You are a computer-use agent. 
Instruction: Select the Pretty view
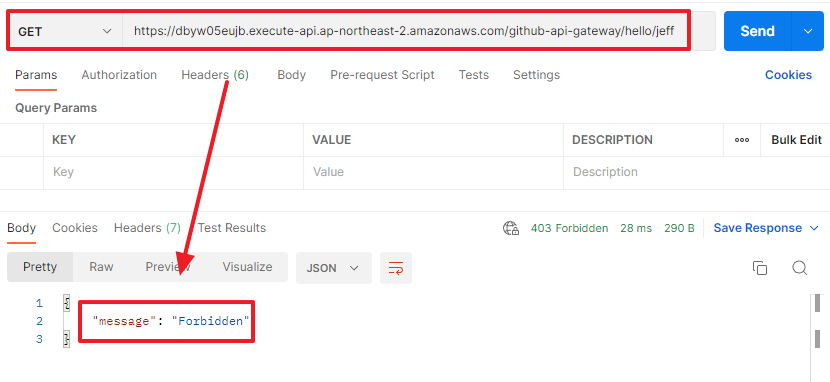click(40, 267)
